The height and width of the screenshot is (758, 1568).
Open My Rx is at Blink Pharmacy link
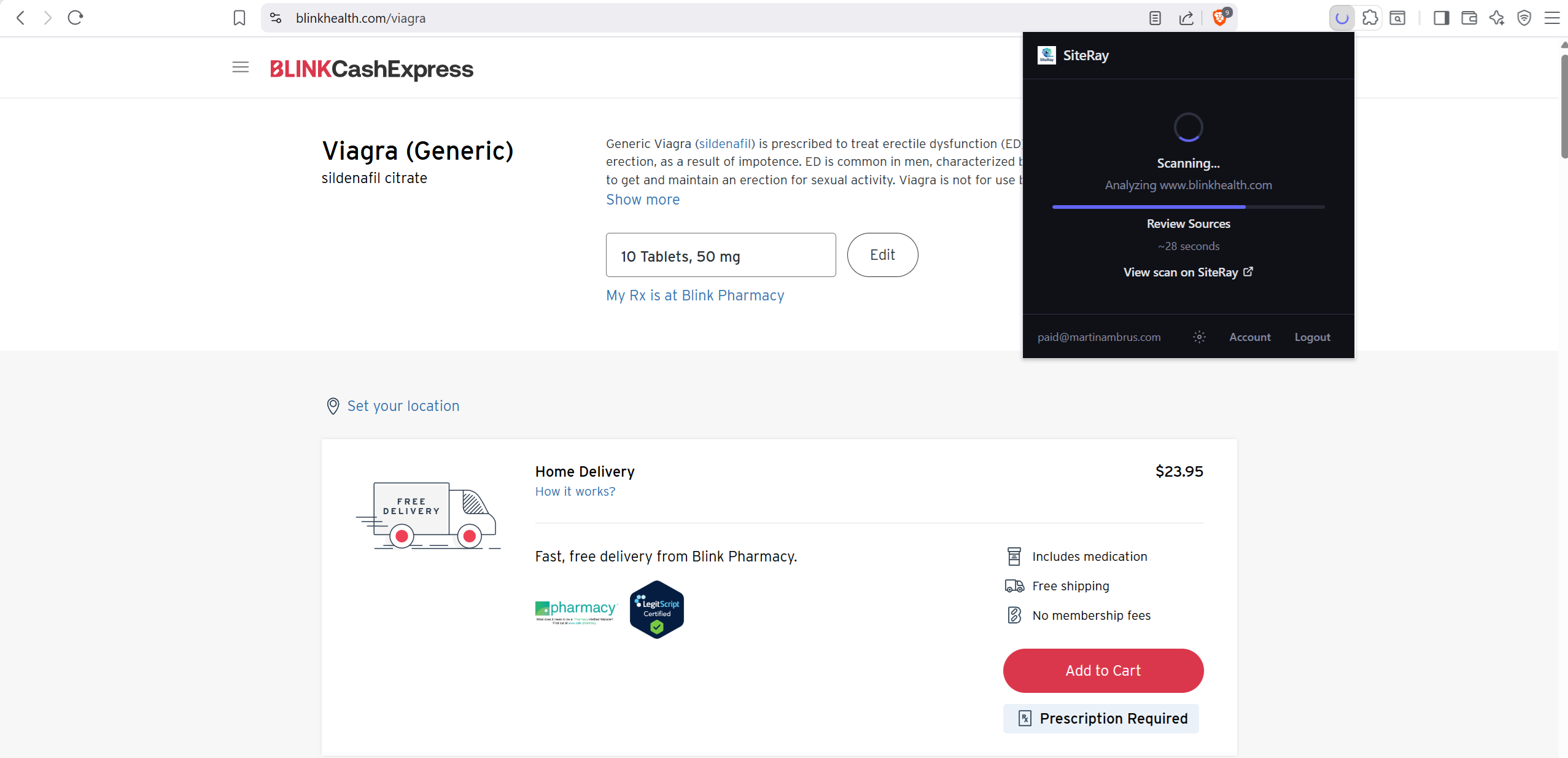tap(694, 295)
